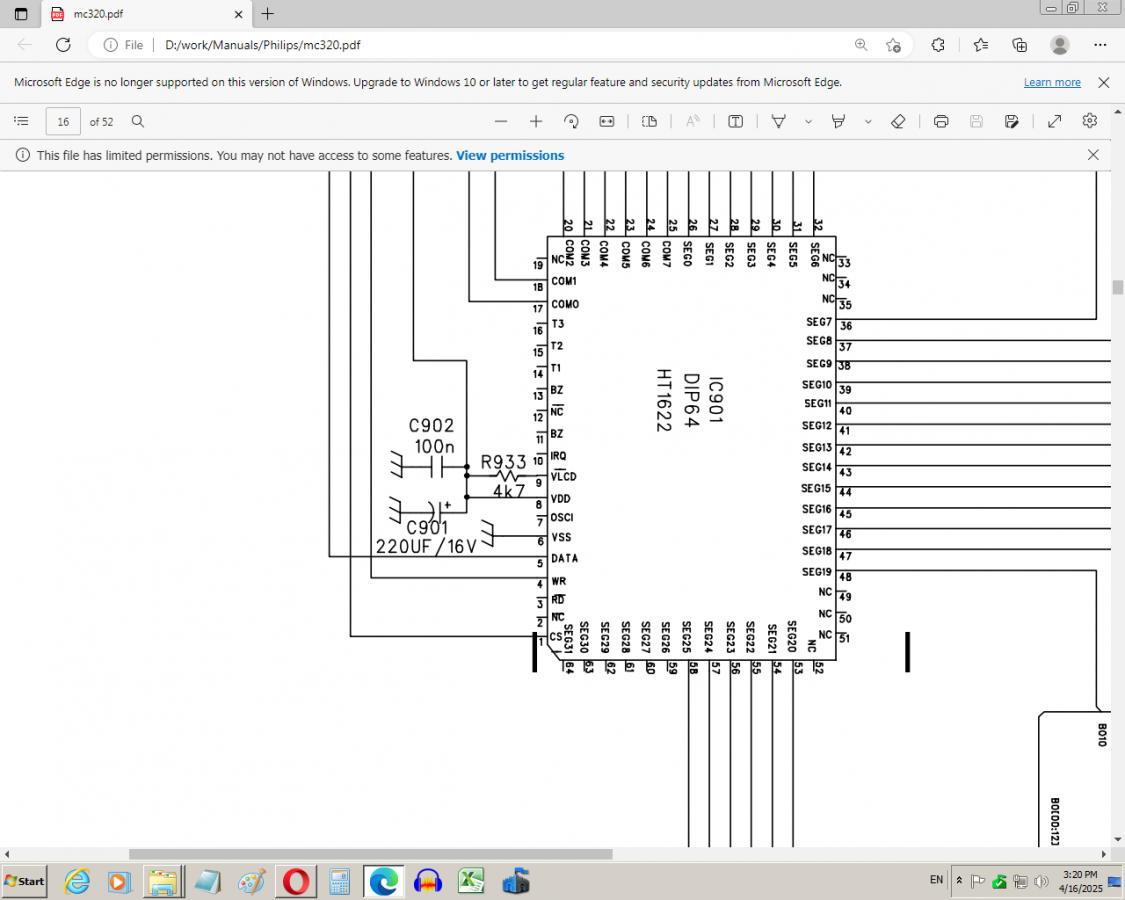The height and width of the screenshot is (900, 1125).
Task: Zoom in with the plus button
Action: click(x=536, y=121)
